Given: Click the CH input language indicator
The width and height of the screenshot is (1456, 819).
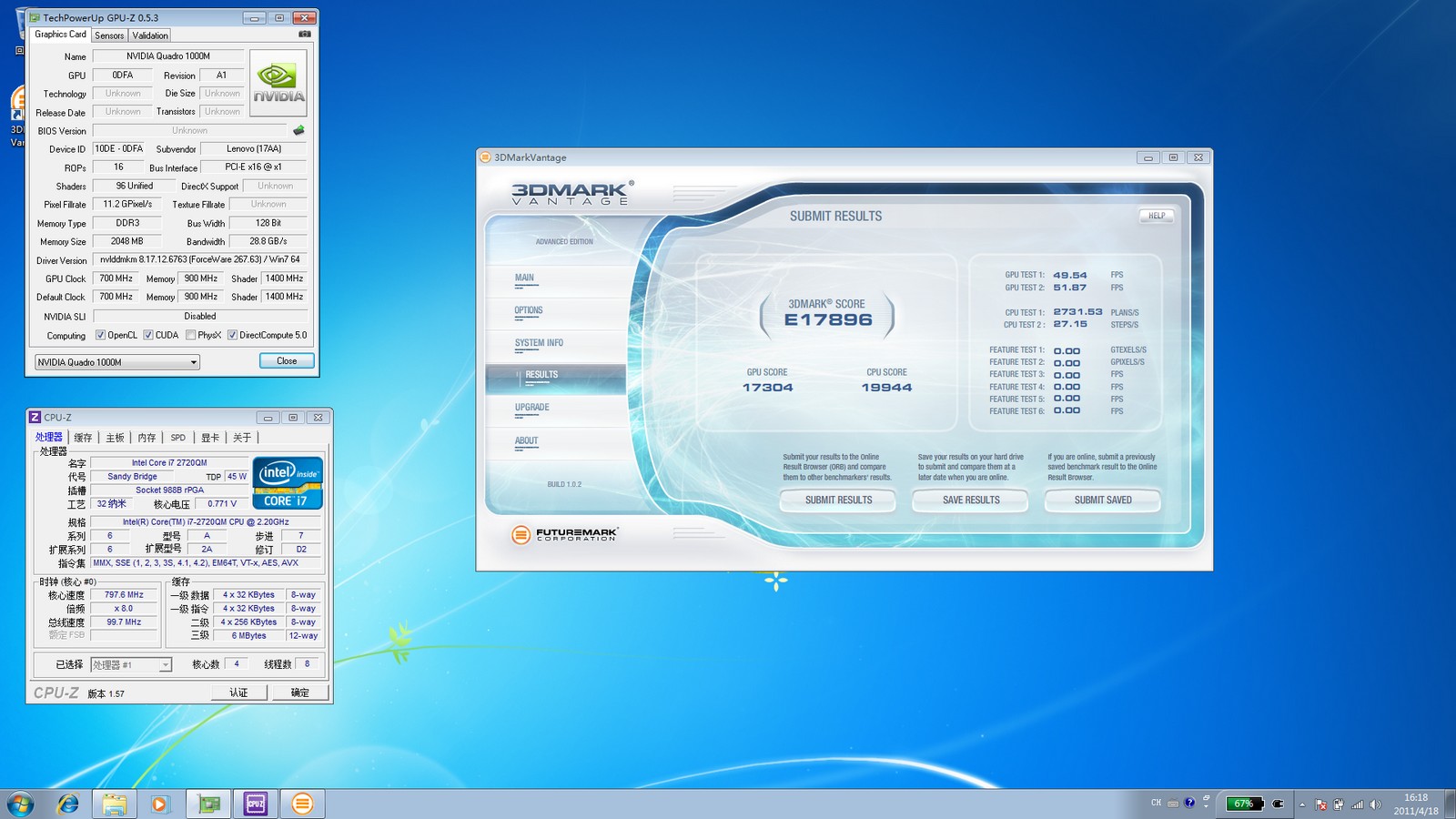Looking at the screenshot, I should click(x=1157, y=803).
